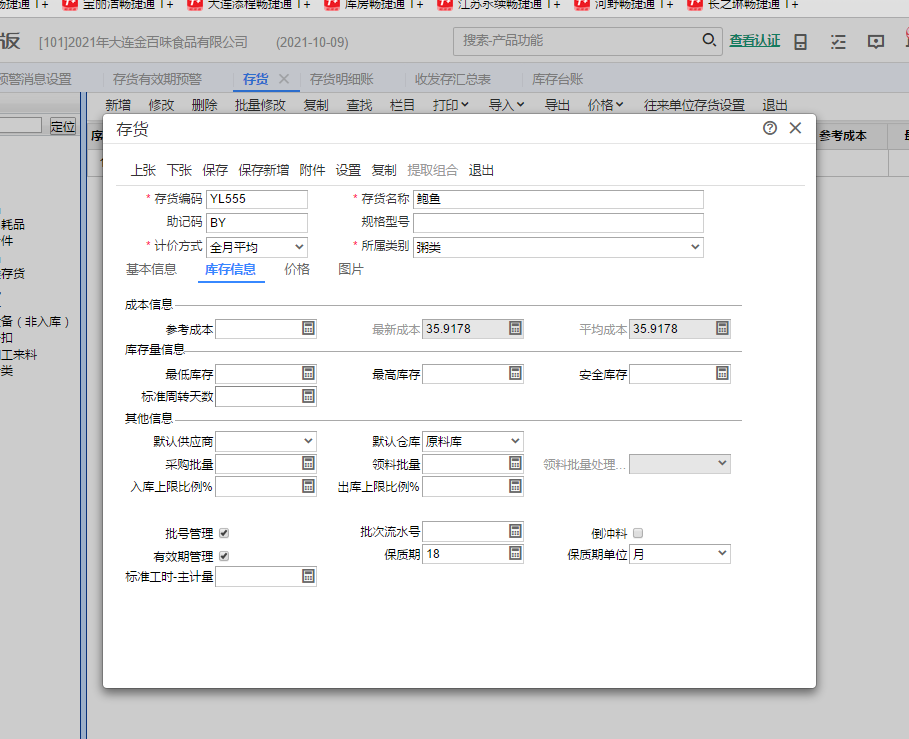
Task: Click 往来单位存货设置 in toolbar
Action: point(694,105)
